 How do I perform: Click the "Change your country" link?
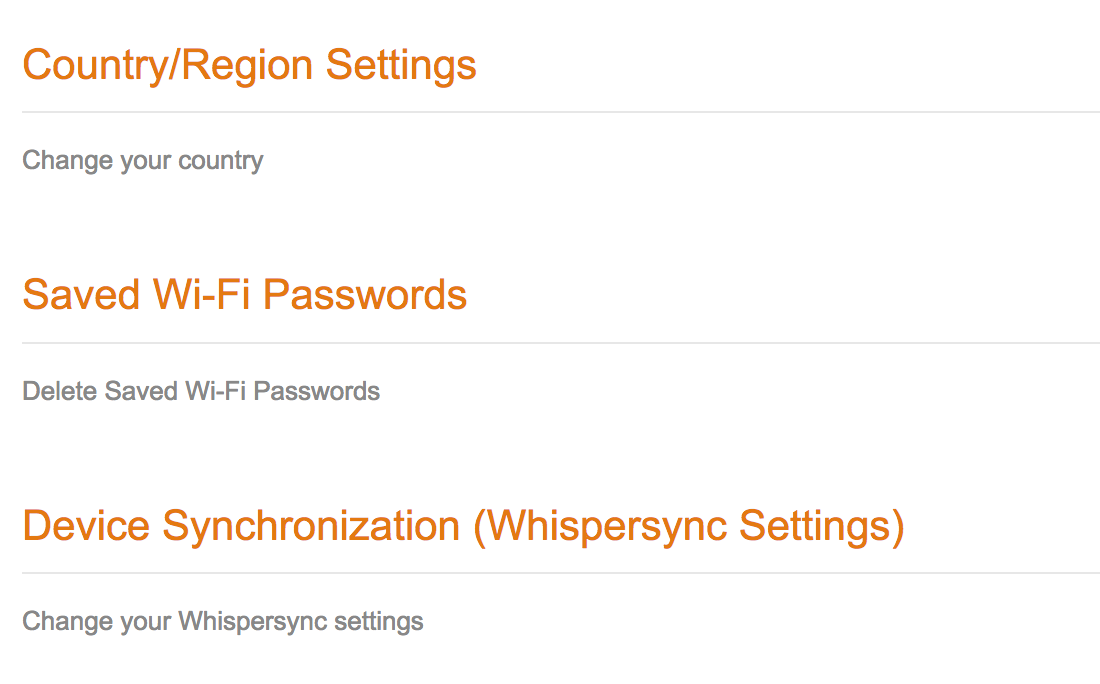pyautogui.click(x=142, y=160)
